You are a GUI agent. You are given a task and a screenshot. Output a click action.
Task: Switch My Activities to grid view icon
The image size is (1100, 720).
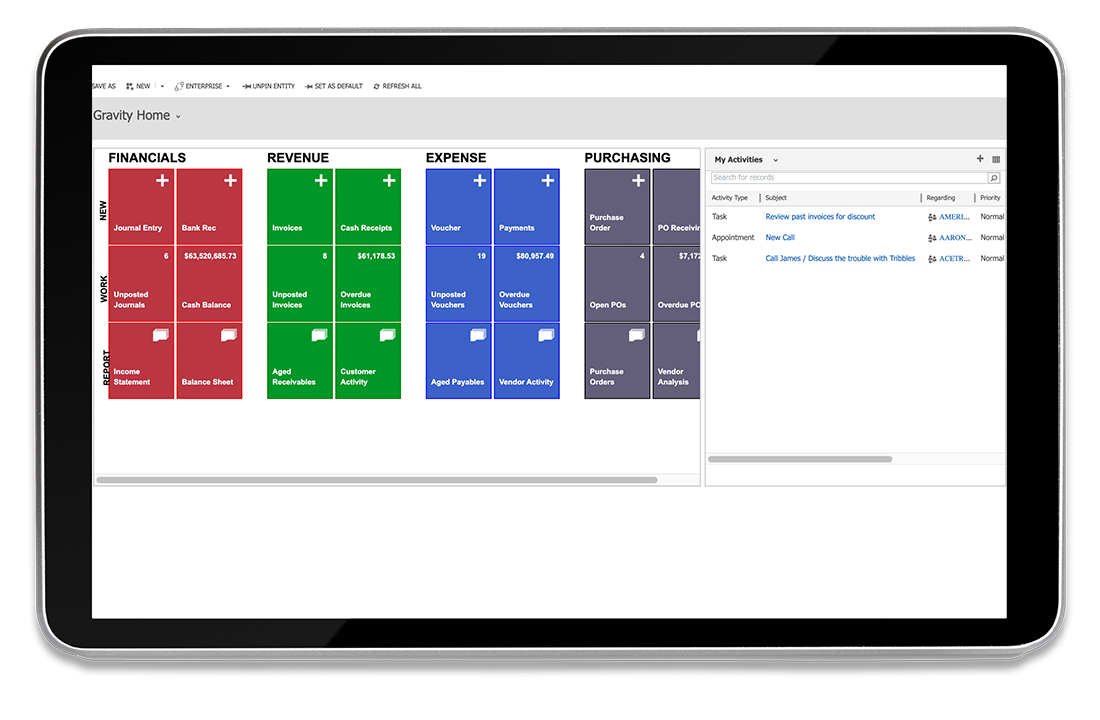[996, 159]
